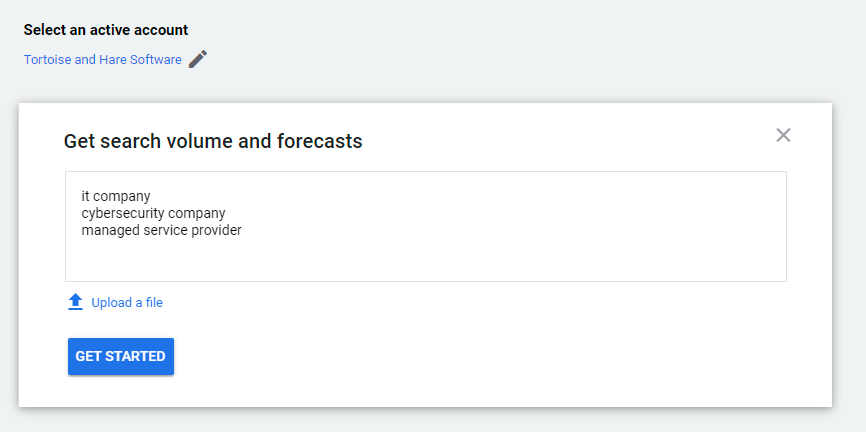
Task: Open the Tortoise and Hare Software account link
Action: (x=103, y=60)
